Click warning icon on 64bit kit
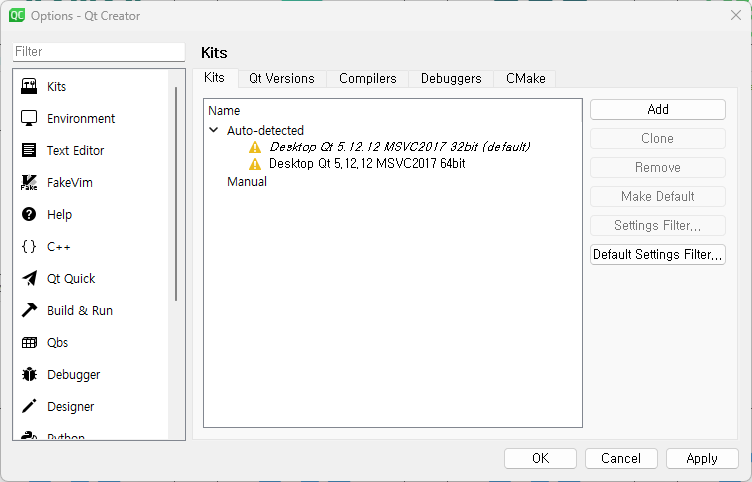This screenshot has width=752, height=482. coord(255,164)
